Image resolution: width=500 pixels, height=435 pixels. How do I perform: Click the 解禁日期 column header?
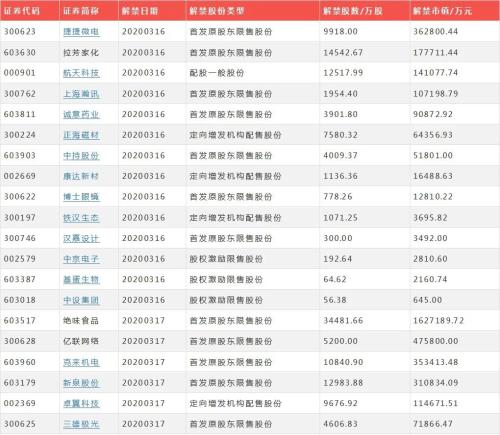pyautogui.click(x=140, y=11)
